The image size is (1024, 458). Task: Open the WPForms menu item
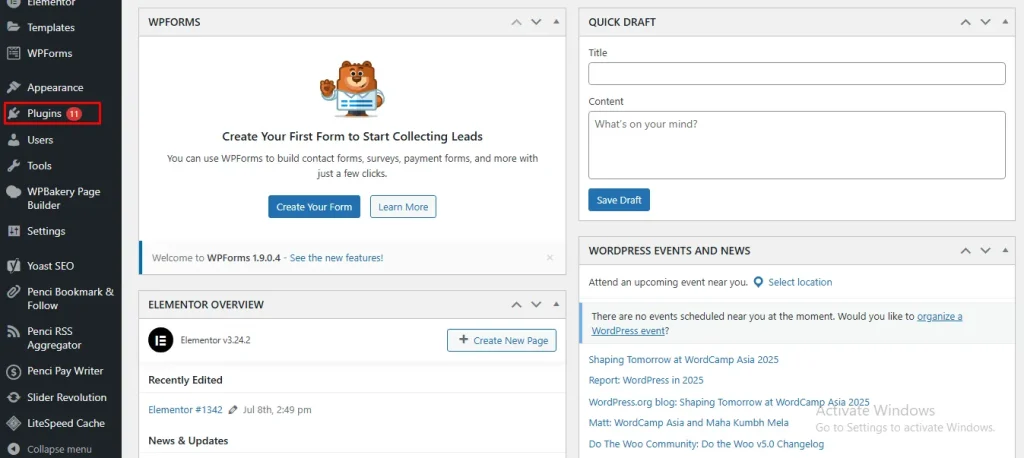(x=50, y=53)
